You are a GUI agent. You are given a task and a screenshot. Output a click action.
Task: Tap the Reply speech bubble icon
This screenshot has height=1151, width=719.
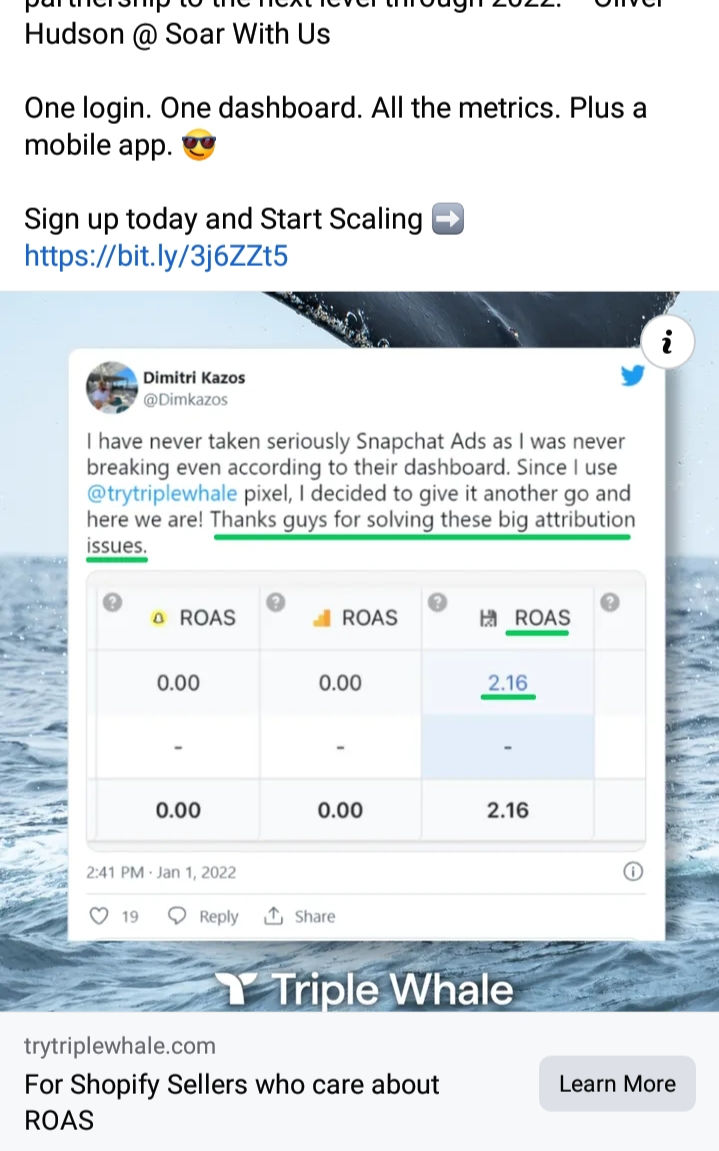pyautogui.click(x=177, y=916)
